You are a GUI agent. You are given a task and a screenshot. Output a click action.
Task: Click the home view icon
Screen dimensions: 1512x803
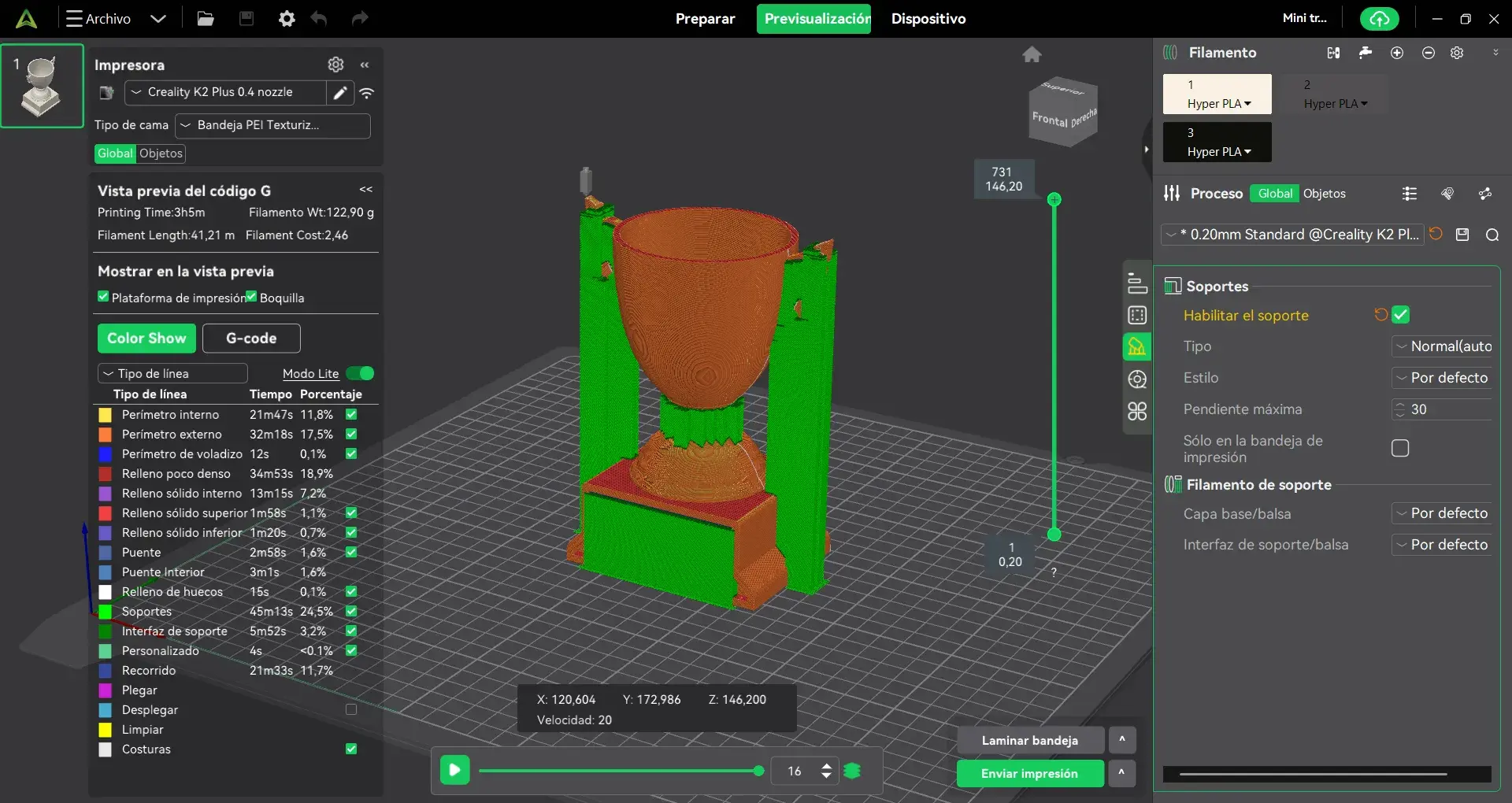click(1032, 54)
